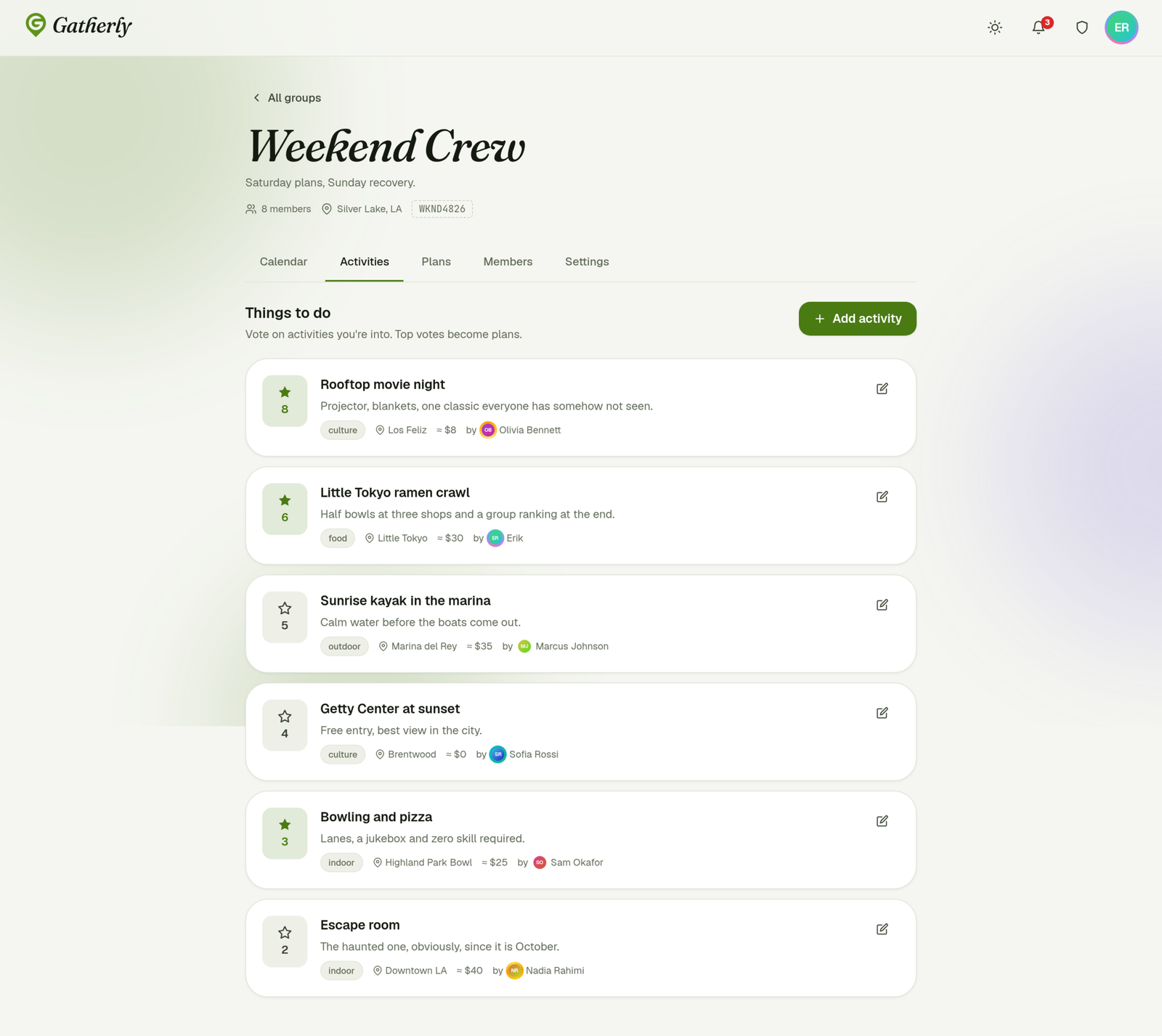Click Marcus Johnson's avatar

pos(524,647)
